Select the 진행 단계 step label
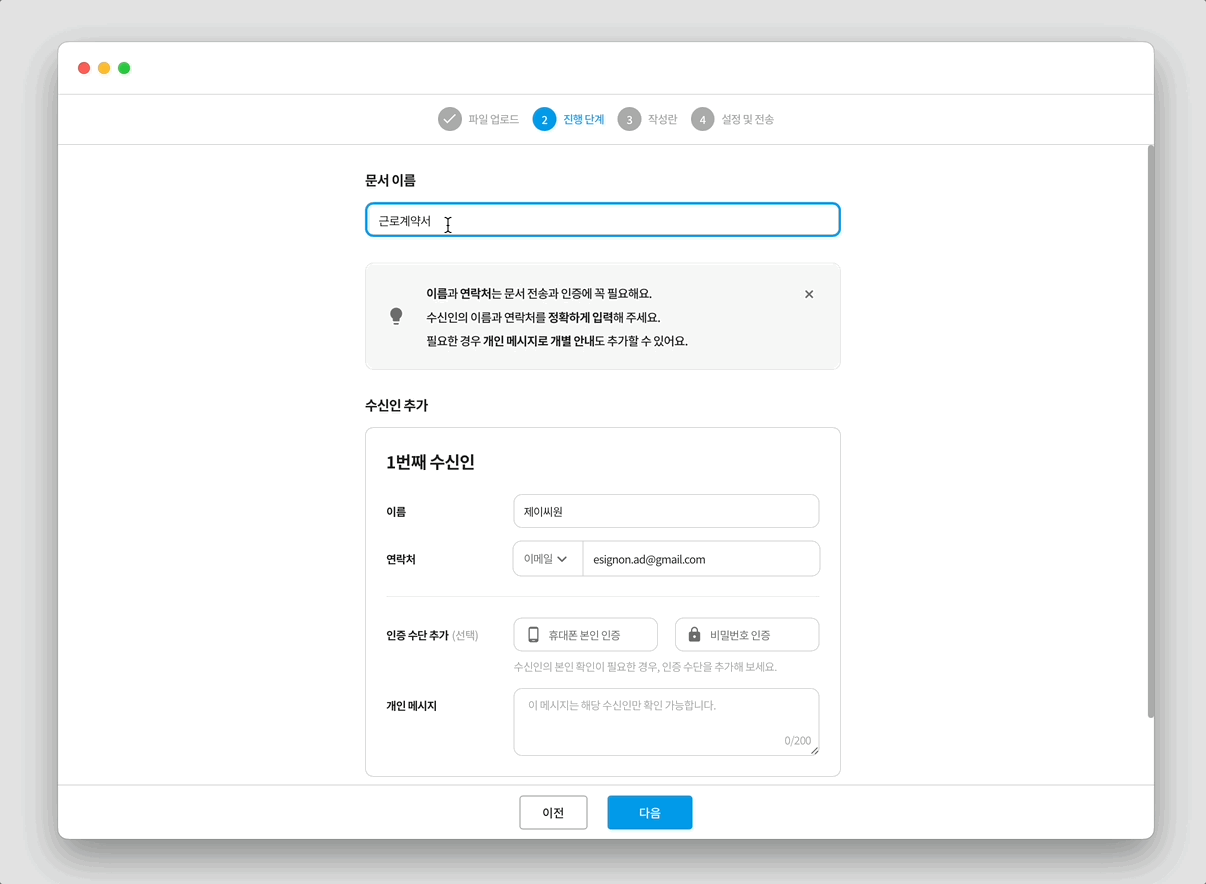1206x884 pixels. [583, 118]
